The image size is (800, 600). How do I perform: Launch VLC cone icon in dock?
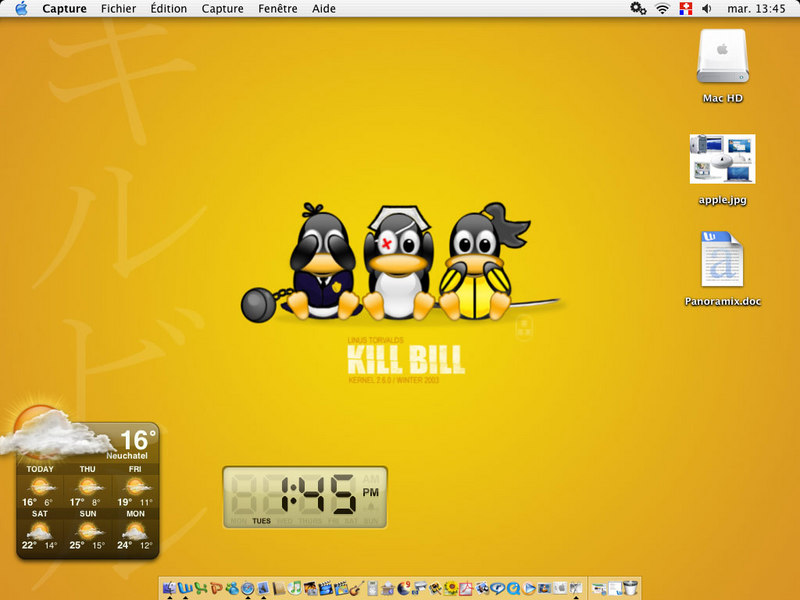544,588
